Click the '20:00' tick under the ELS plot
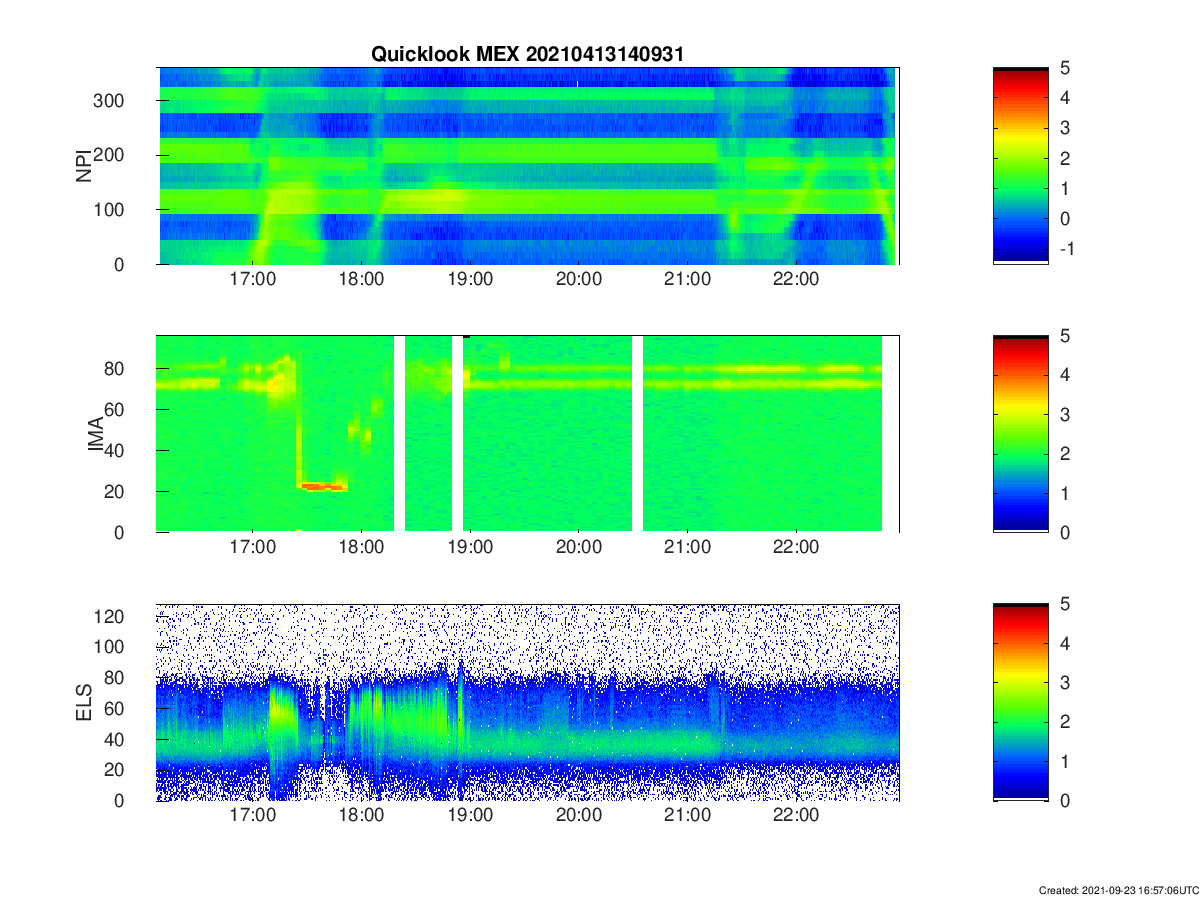The height and width of the screenshot is (900, 1200). 579,816
